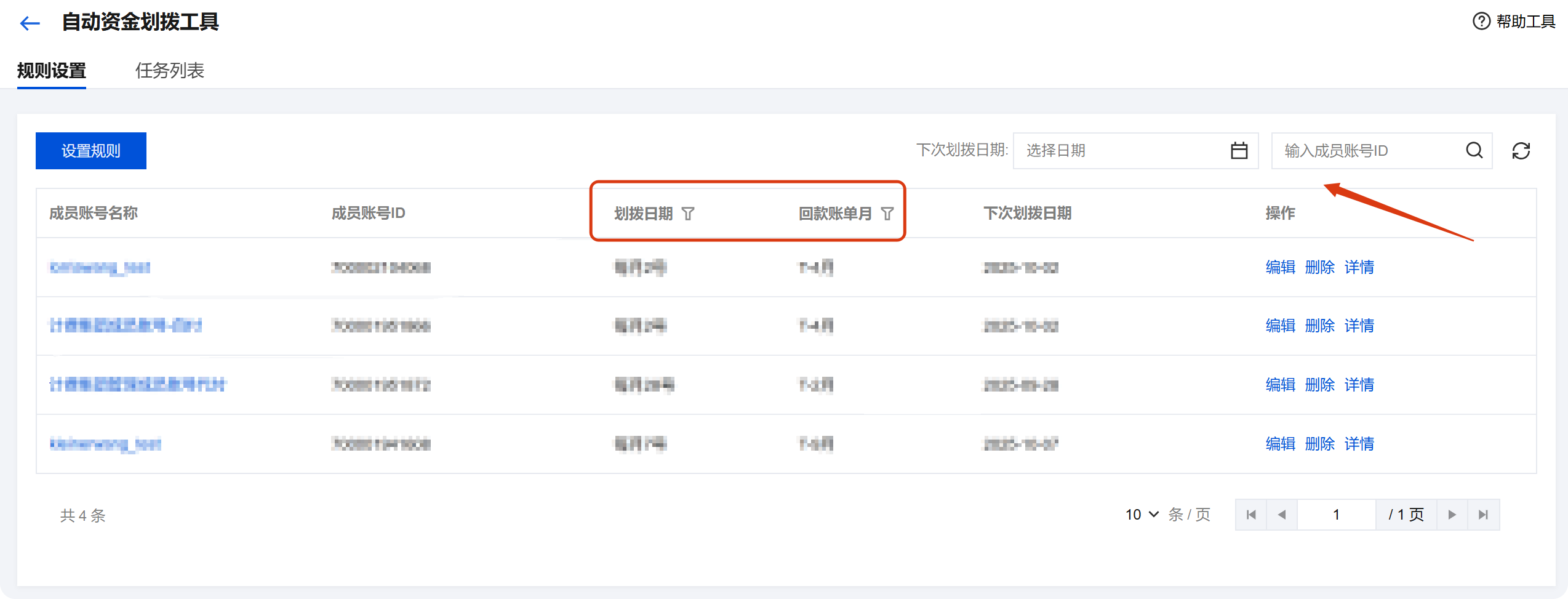1568x599 pixels.
Task: Go to the previous page
Action: (x=1282, y=515)
